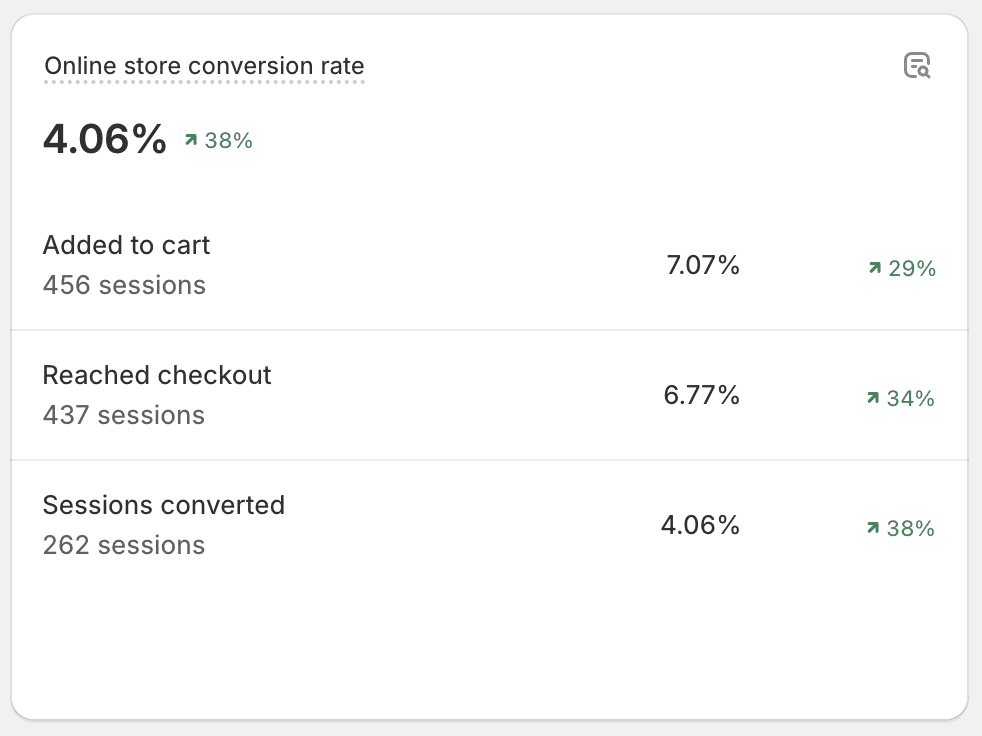Click the 437 sessions link

tap(123, 415)
